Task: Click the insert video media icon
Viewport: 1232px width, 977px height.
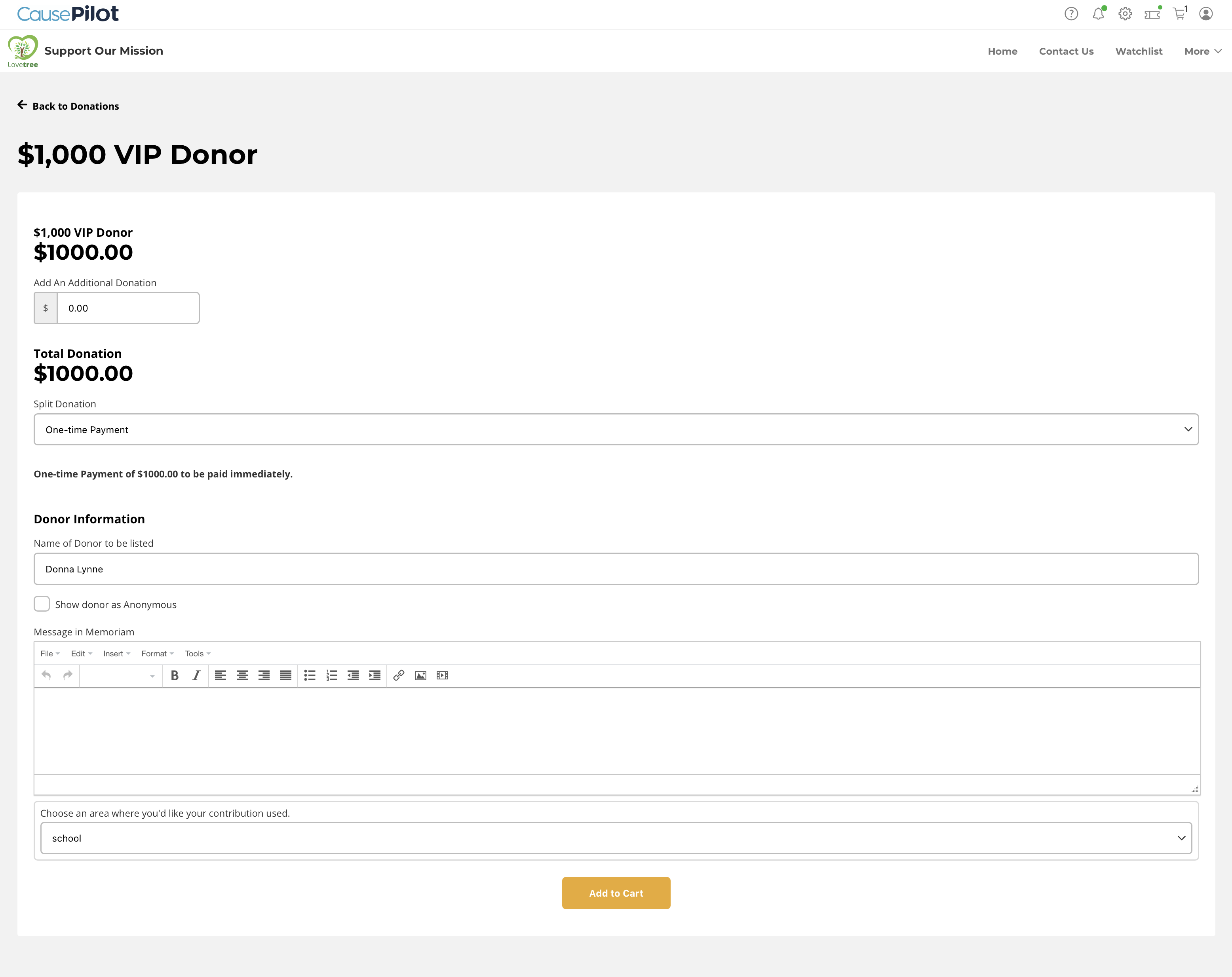Action: click(442, 675)
